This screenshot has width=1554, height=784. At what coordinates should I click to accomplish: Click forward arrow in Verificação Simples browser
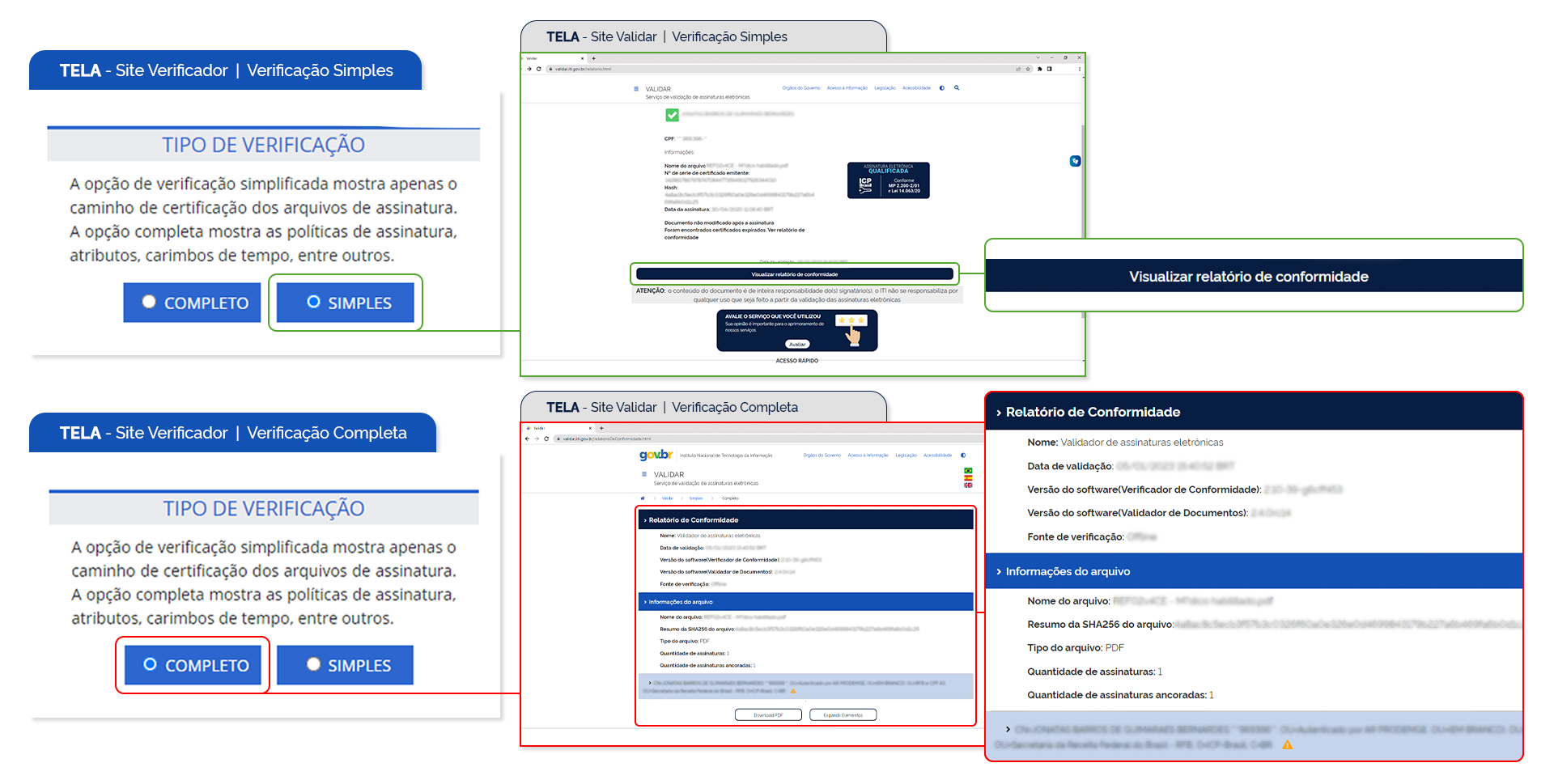529,69
